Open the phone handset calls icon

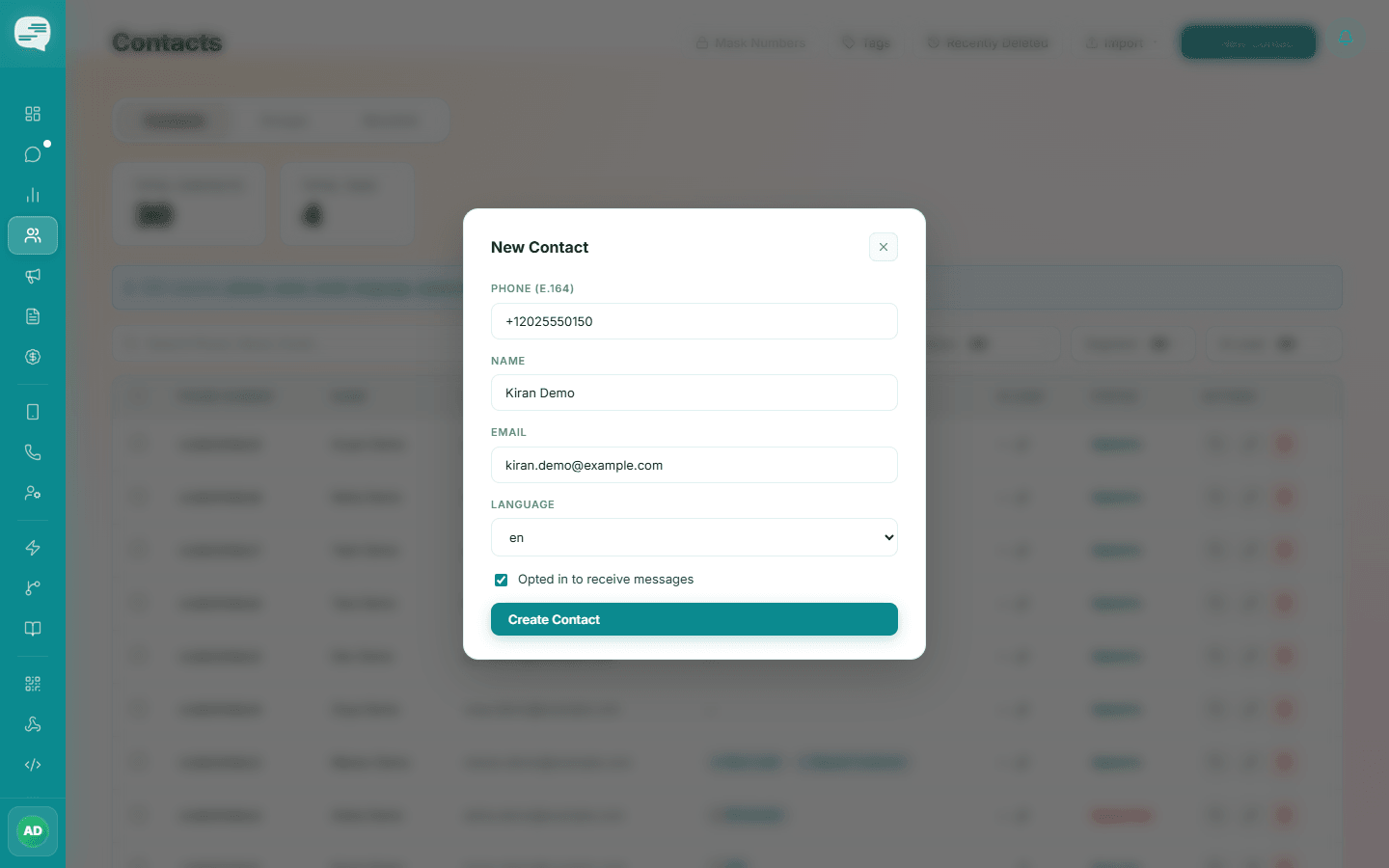pos(33,452)
